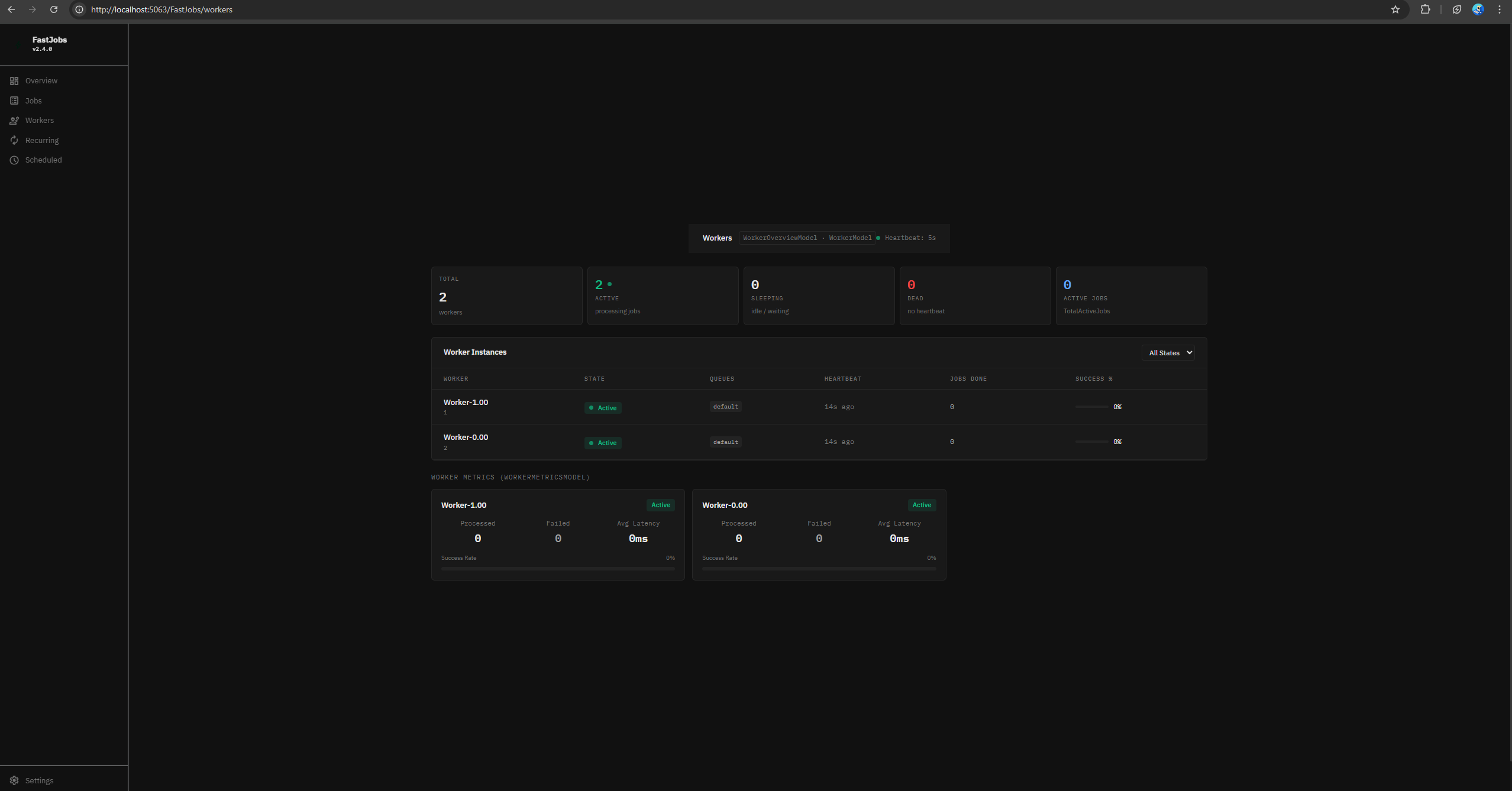Screen dimensions: 1512x791
Task: Click the Overview grid icon in sidebar
Action: pos(14,81)
